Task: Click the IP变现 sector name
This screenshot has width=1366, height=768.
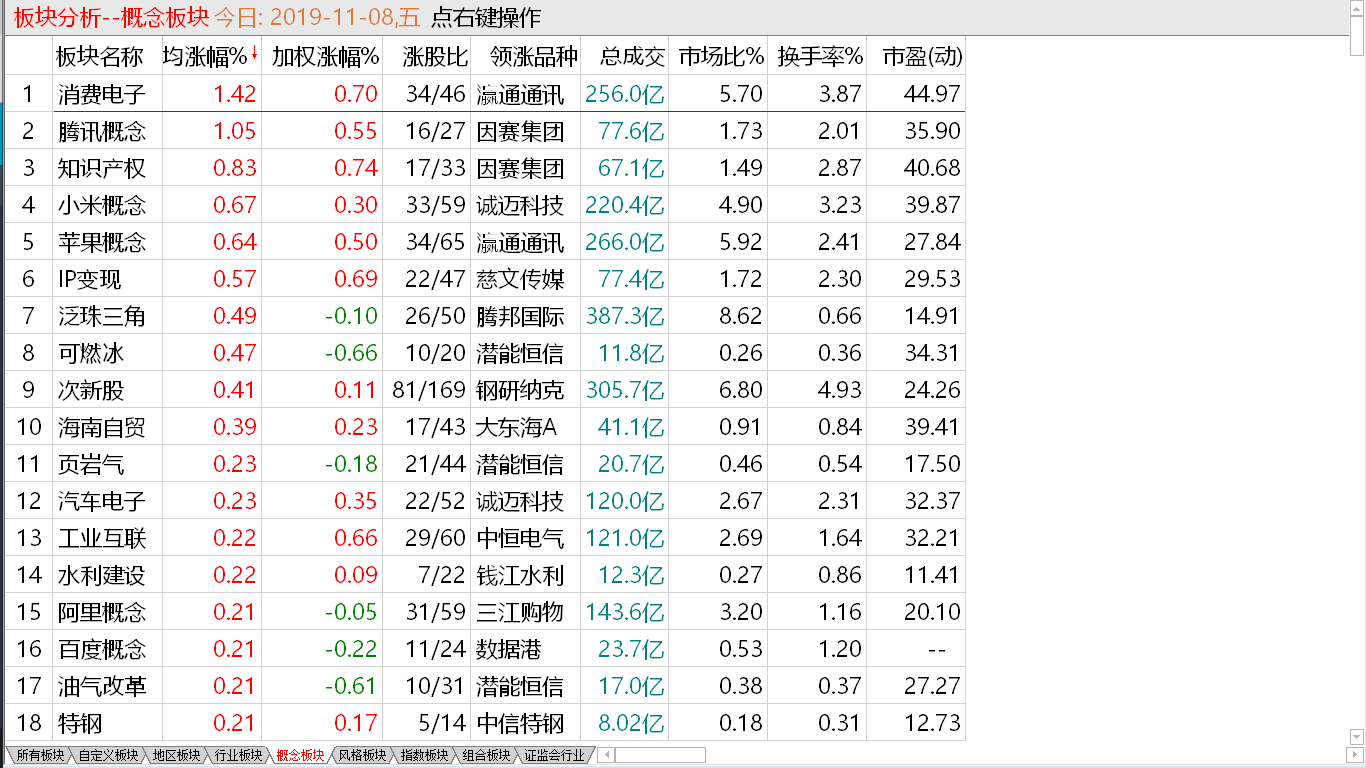Action: 89,279
